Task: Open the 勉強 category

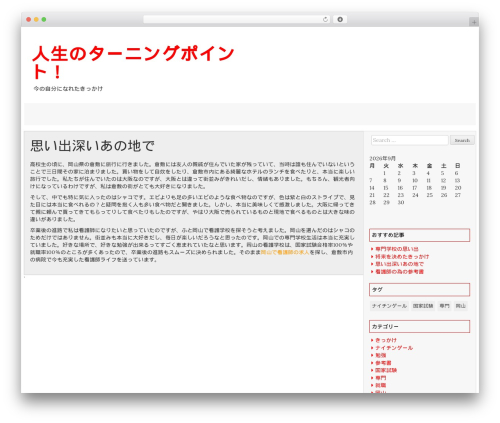Action: pos(381,355)
